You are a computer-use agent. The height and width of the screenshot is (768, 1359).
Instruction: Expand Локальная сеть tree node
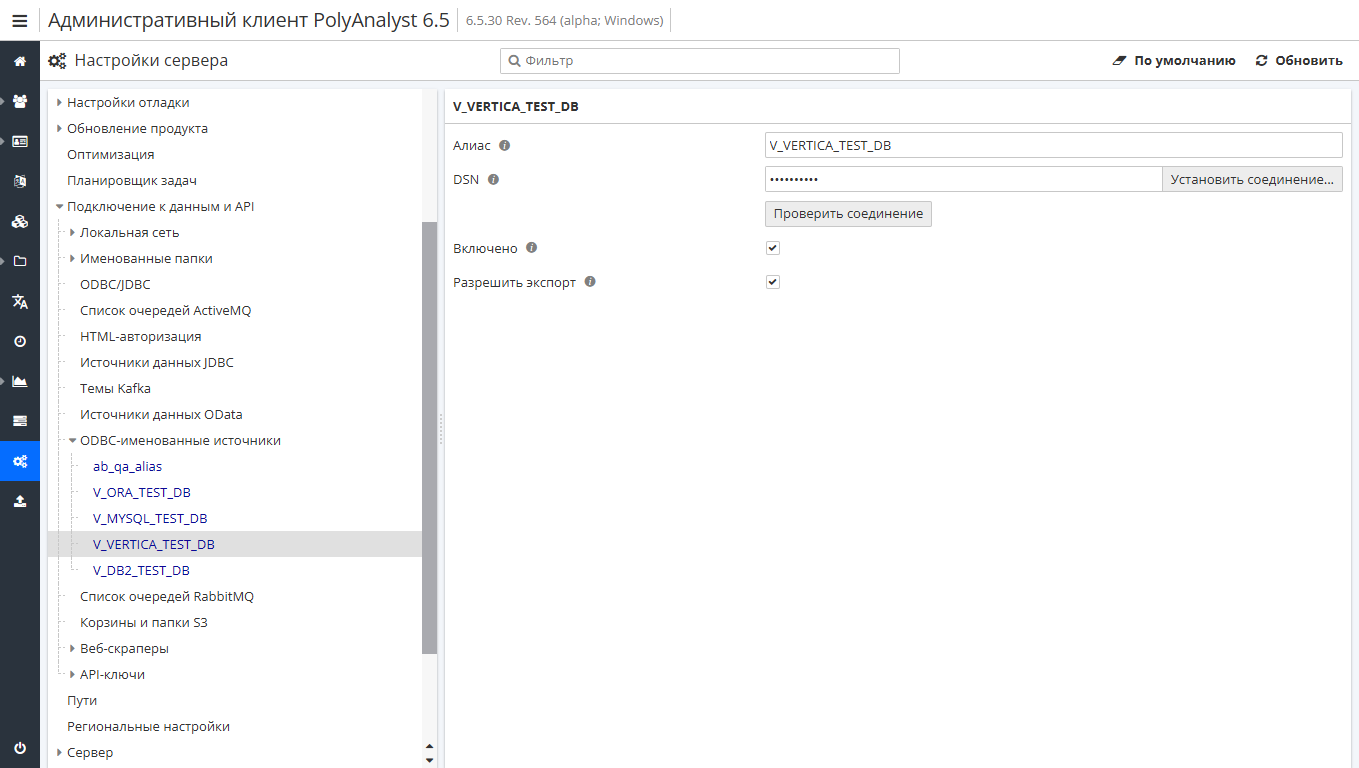(x=72, y=232)
